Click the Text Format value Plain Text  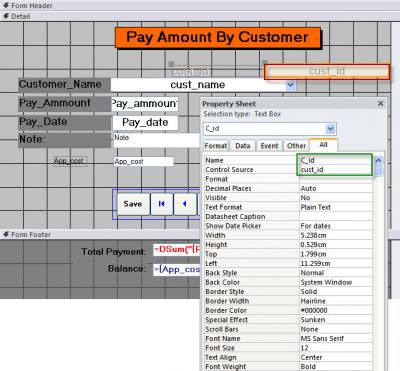tap(335, 207)
